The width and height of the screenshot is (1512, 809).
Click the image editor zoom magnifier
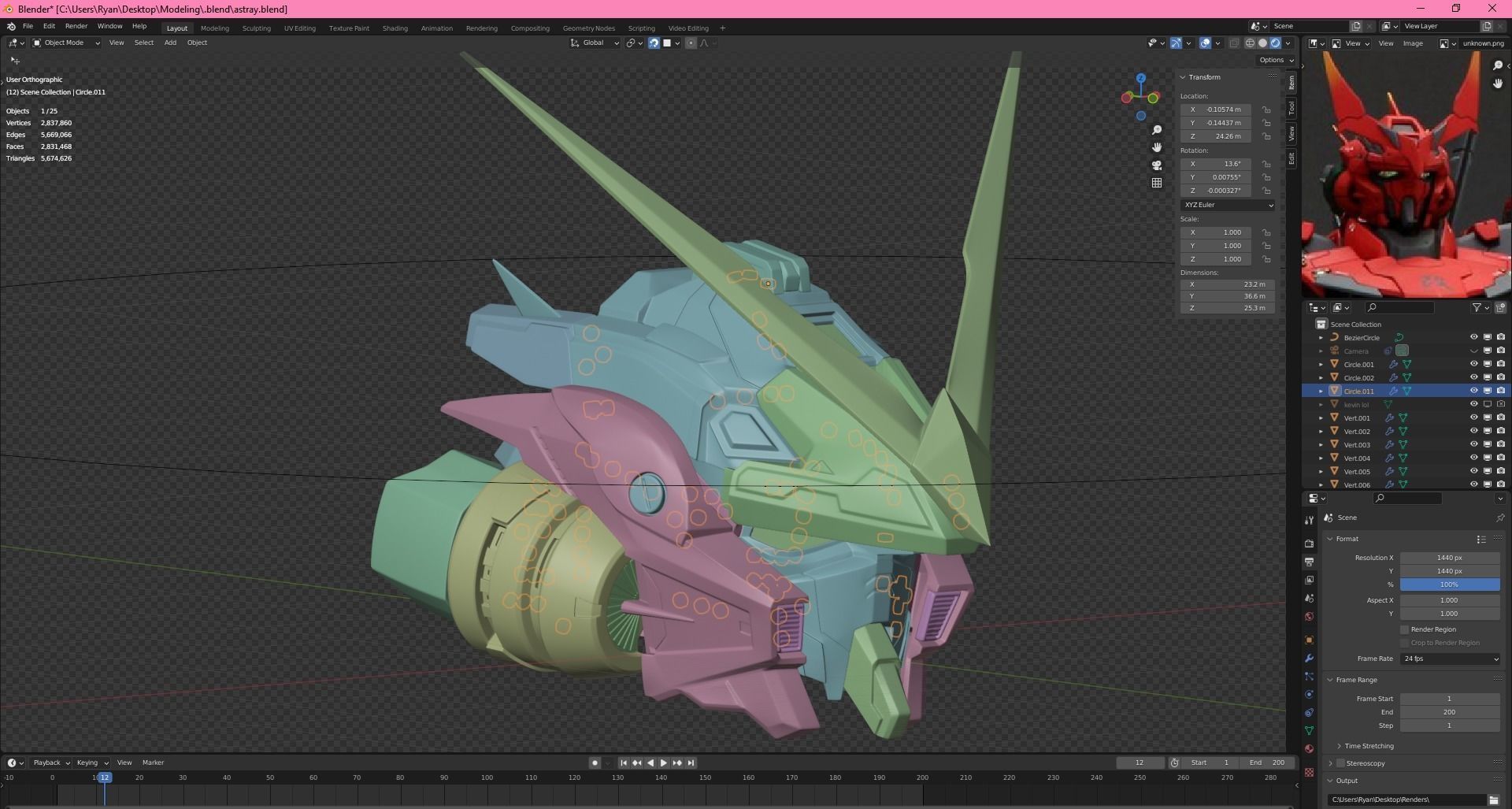pyautogui.click(x=1497, y=65)
